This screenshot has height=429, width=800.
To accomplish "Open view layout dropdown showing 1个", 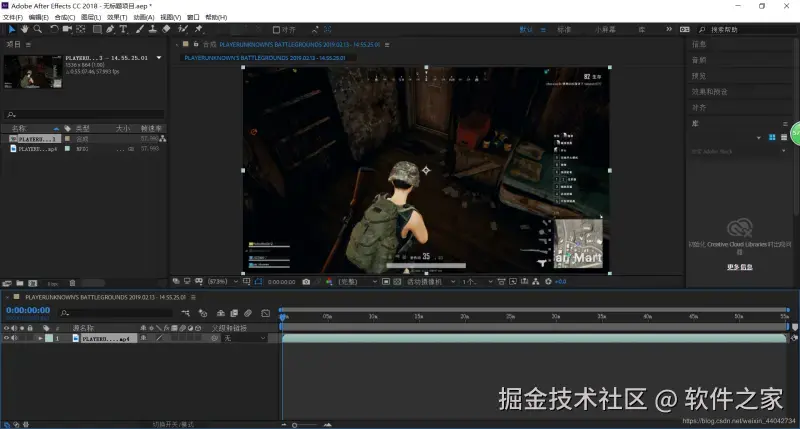I will pyautogui.click(x=477, y=282).
